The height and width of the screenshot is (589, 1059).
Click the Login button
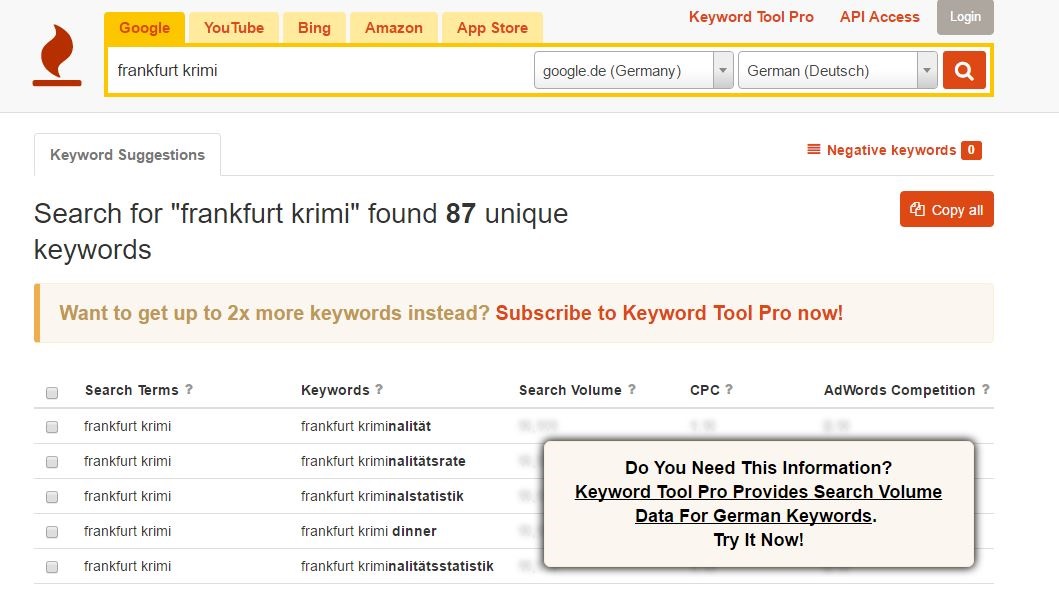(x=965, y=17)
